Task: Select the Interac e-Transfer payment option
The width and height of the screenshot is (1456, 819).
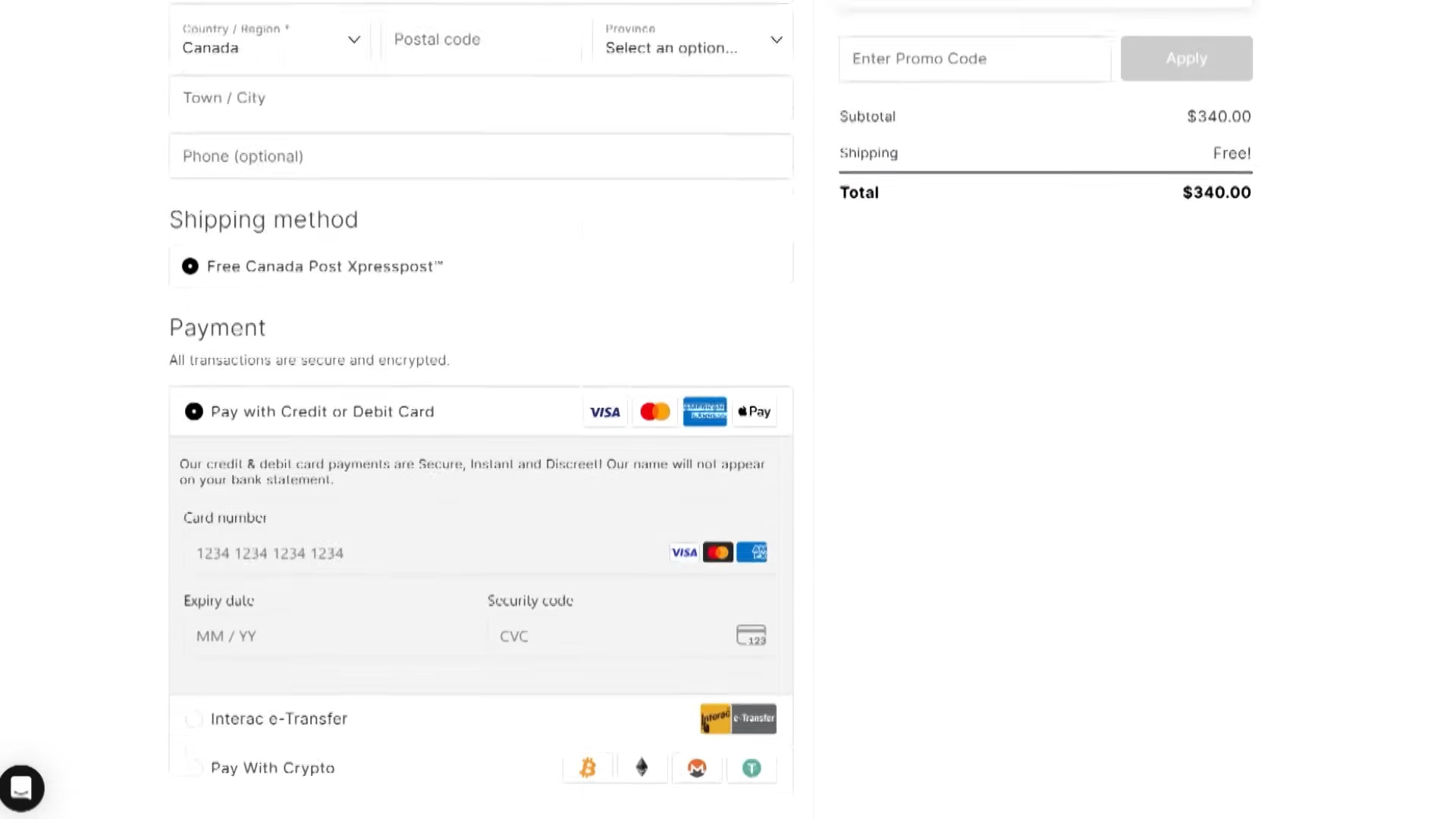Action: point(194,719)
